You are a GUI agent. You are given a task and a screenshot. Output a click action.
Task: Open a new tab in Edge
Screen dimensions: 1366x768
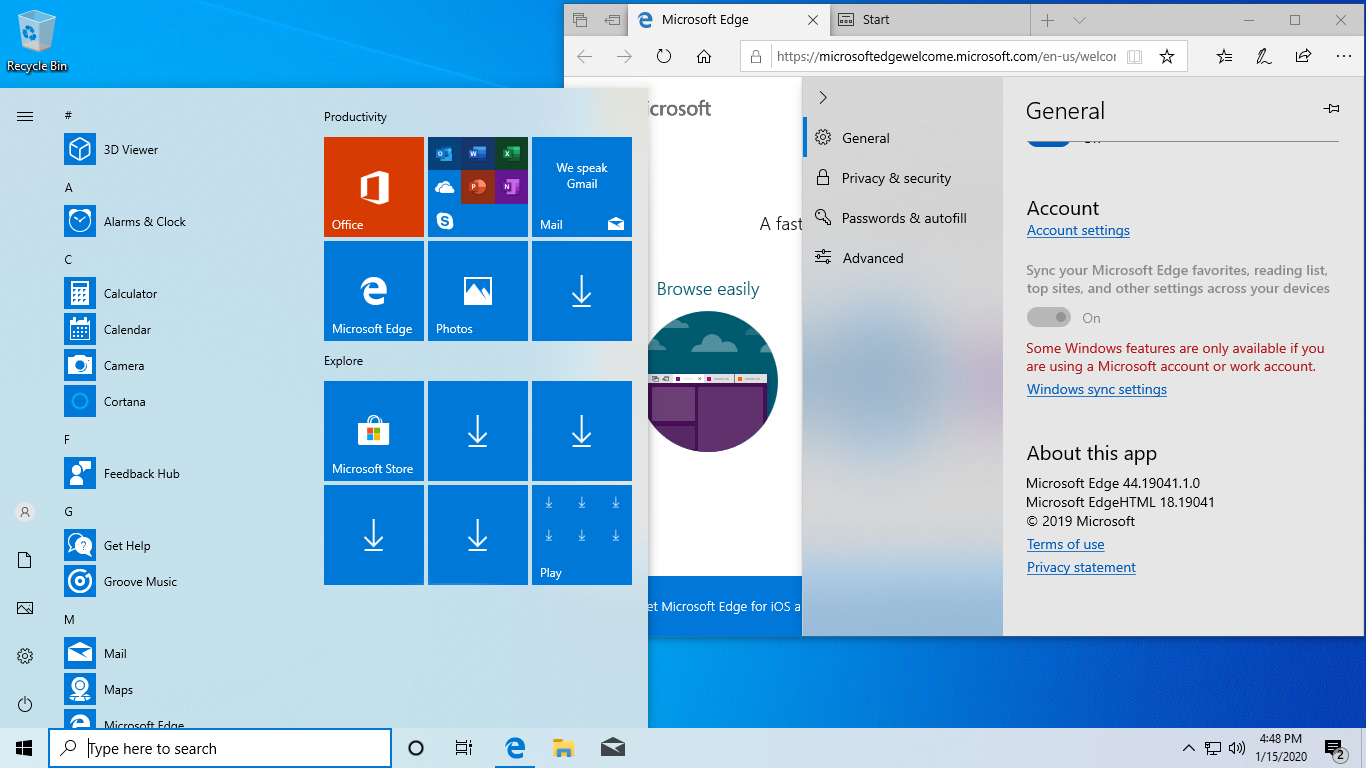click(1047, 20)
